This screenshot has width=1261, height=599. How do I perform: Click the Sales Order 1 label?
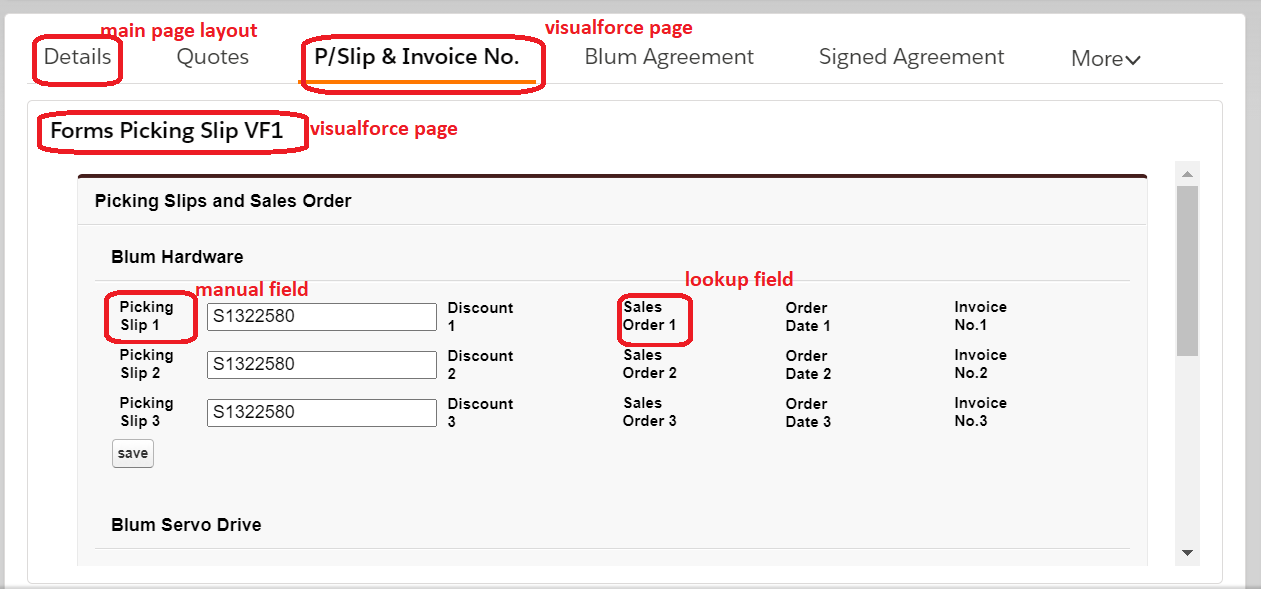(650, 316)
